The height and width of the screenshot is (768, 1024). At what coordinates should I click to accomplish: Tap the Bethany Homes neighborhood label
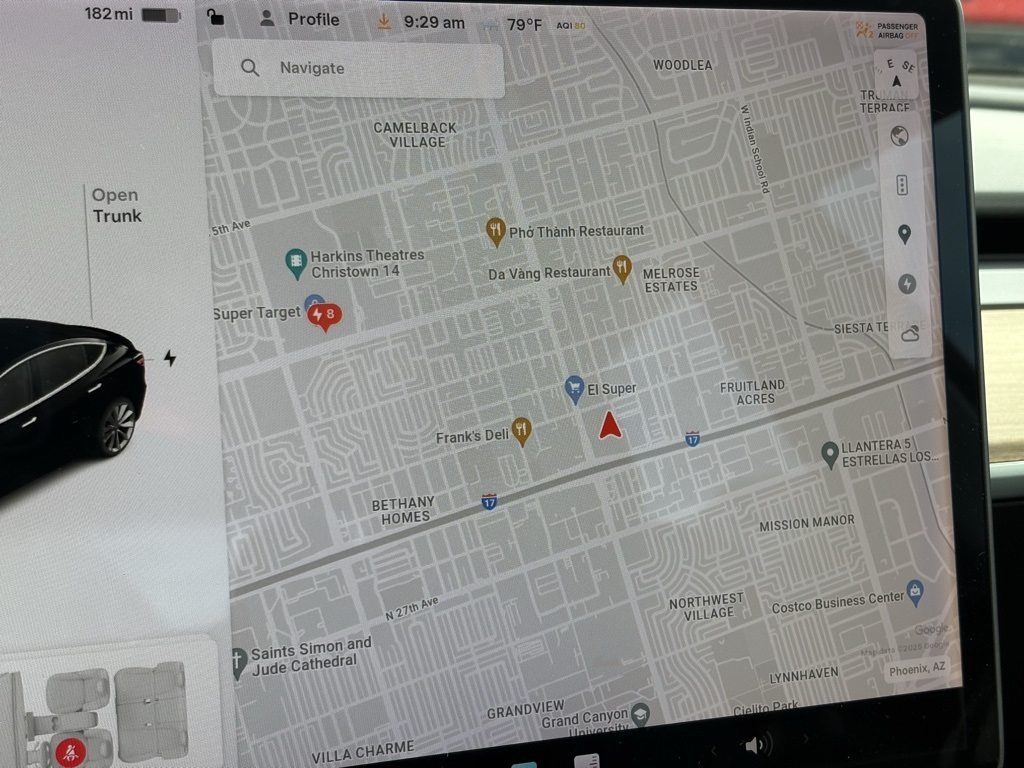(x=404, y=510)
